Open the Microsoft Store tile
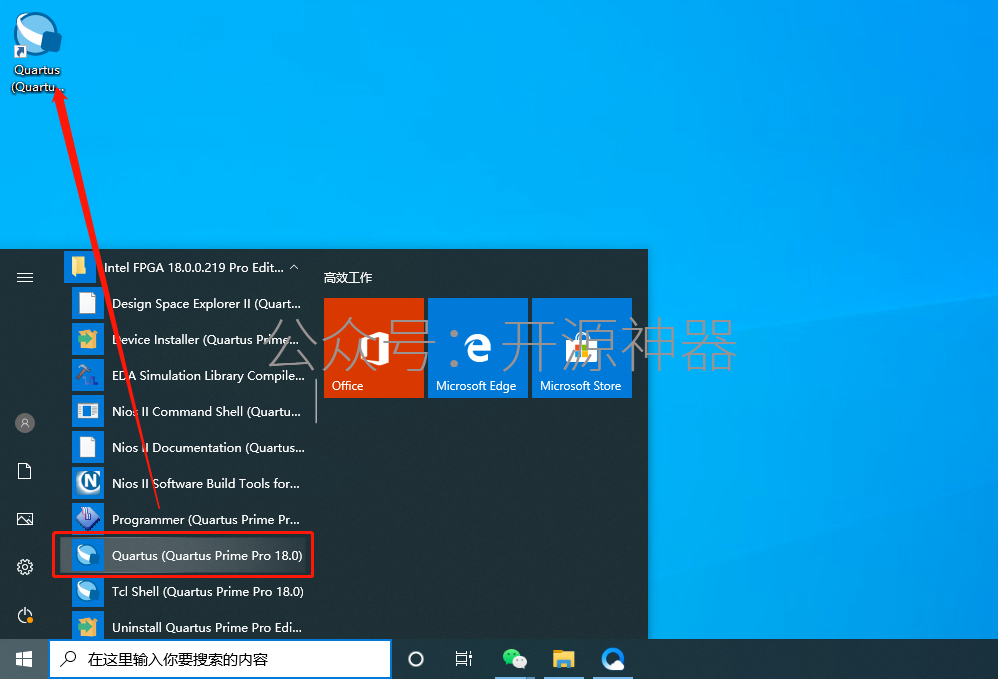 click(582, 348)
